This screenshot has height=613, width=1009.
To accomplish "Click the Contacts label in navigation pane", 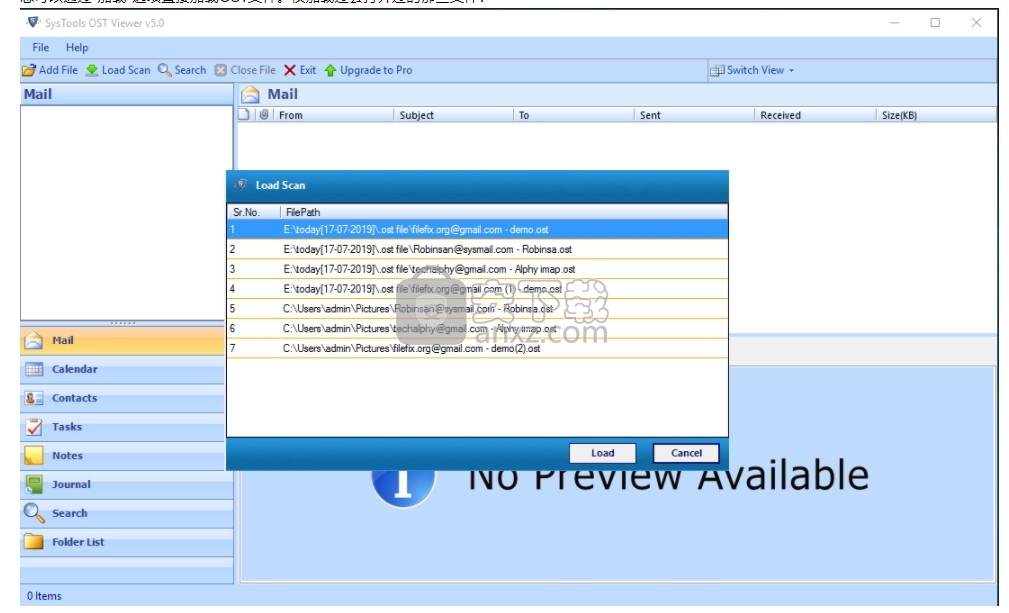I will coord(75,398).
